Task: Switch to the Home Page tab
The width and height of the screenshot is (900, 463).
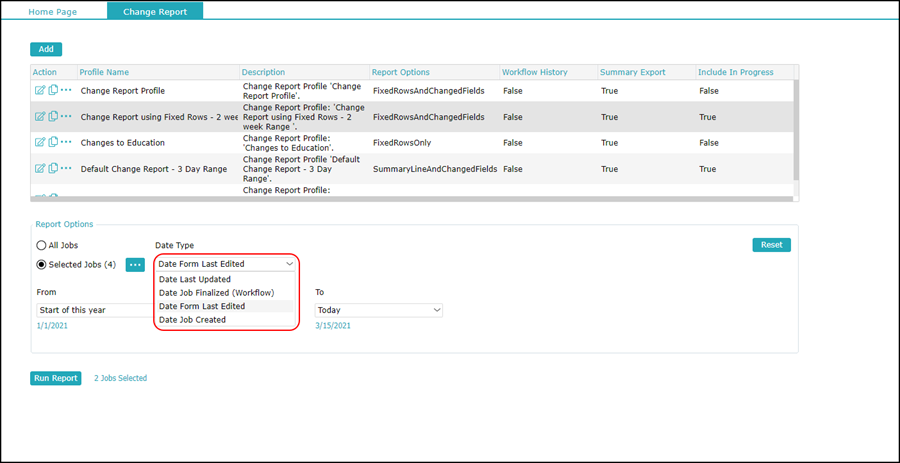Action: click(53, 11)
